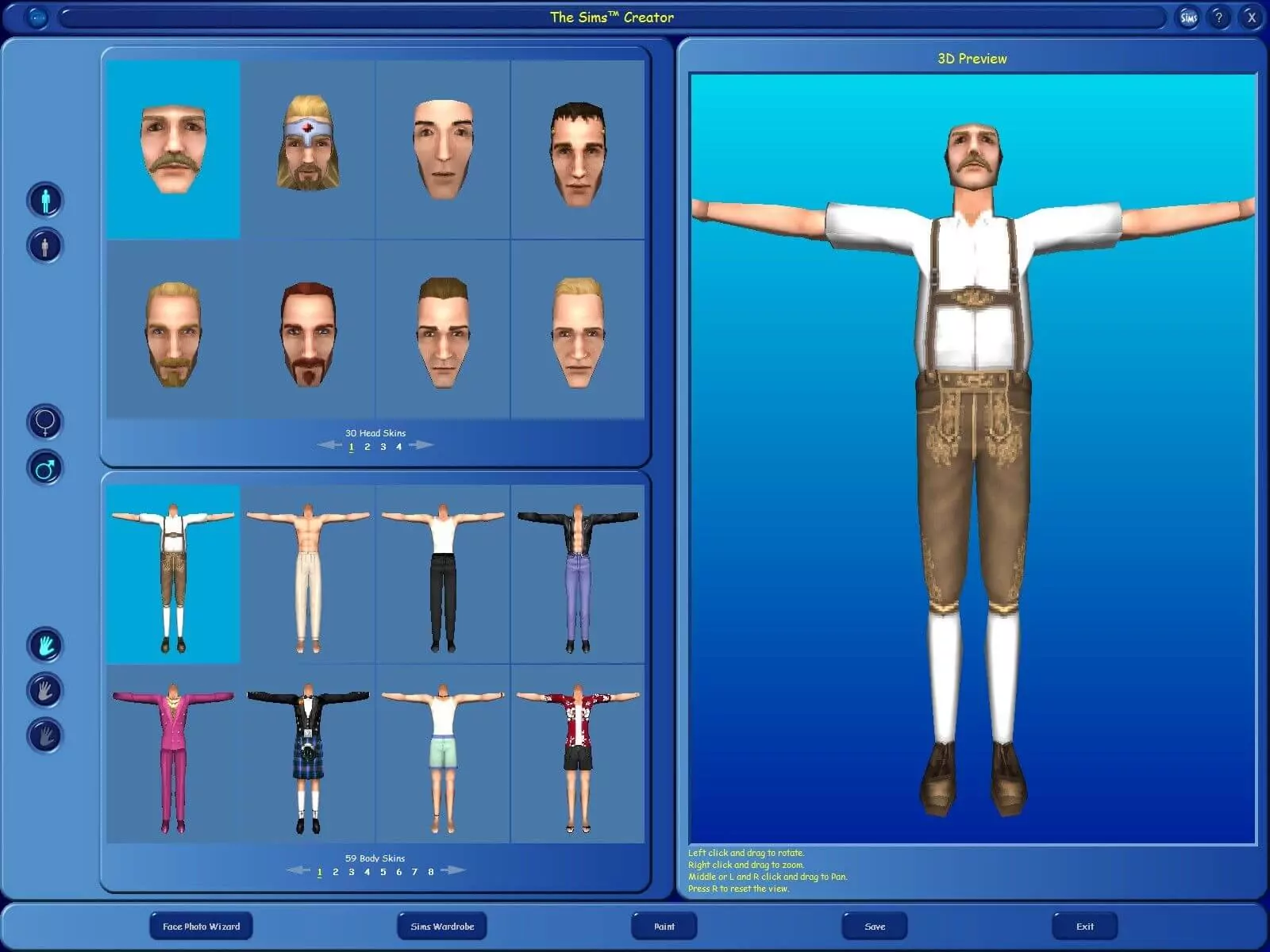Open Sims Wardrobe

pyautogui.click(x=442, y=926)
